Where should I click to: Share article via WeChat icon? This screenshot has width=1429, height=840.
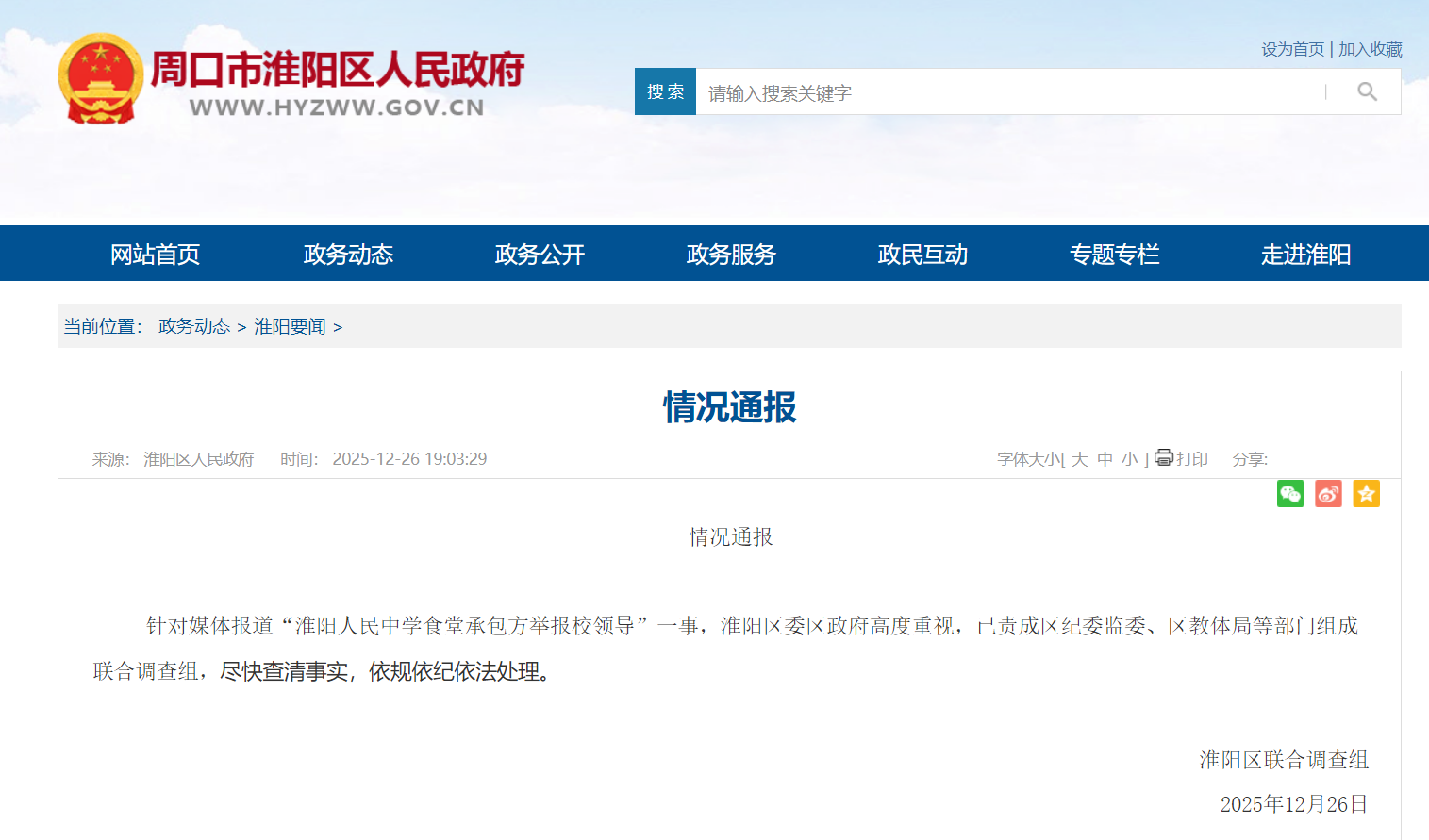[x=1290, y=494]
